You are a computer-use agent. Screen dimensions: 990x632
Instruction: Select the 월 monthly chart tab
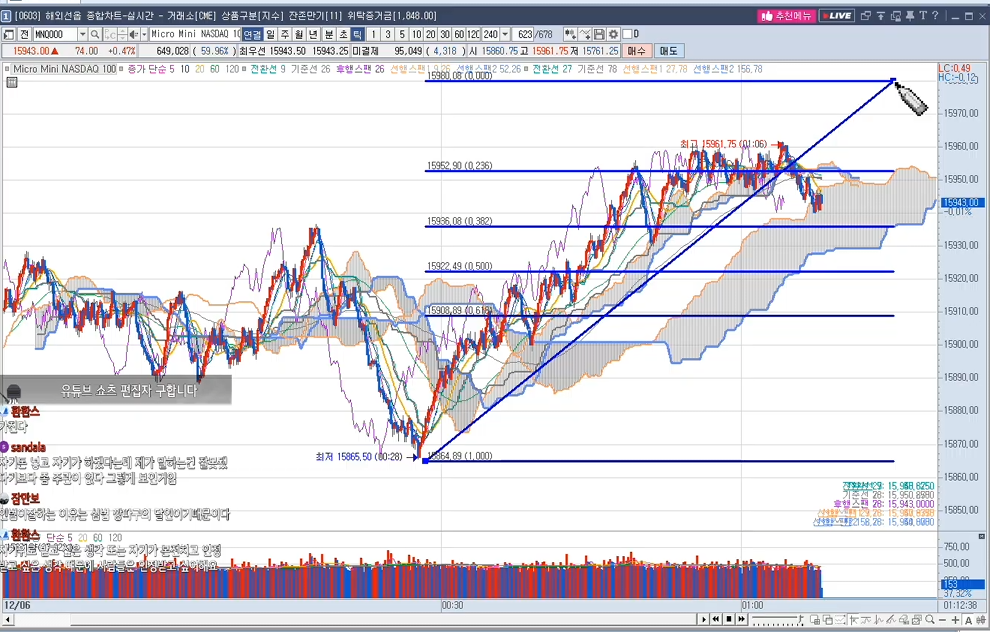[x=299, y=34]
